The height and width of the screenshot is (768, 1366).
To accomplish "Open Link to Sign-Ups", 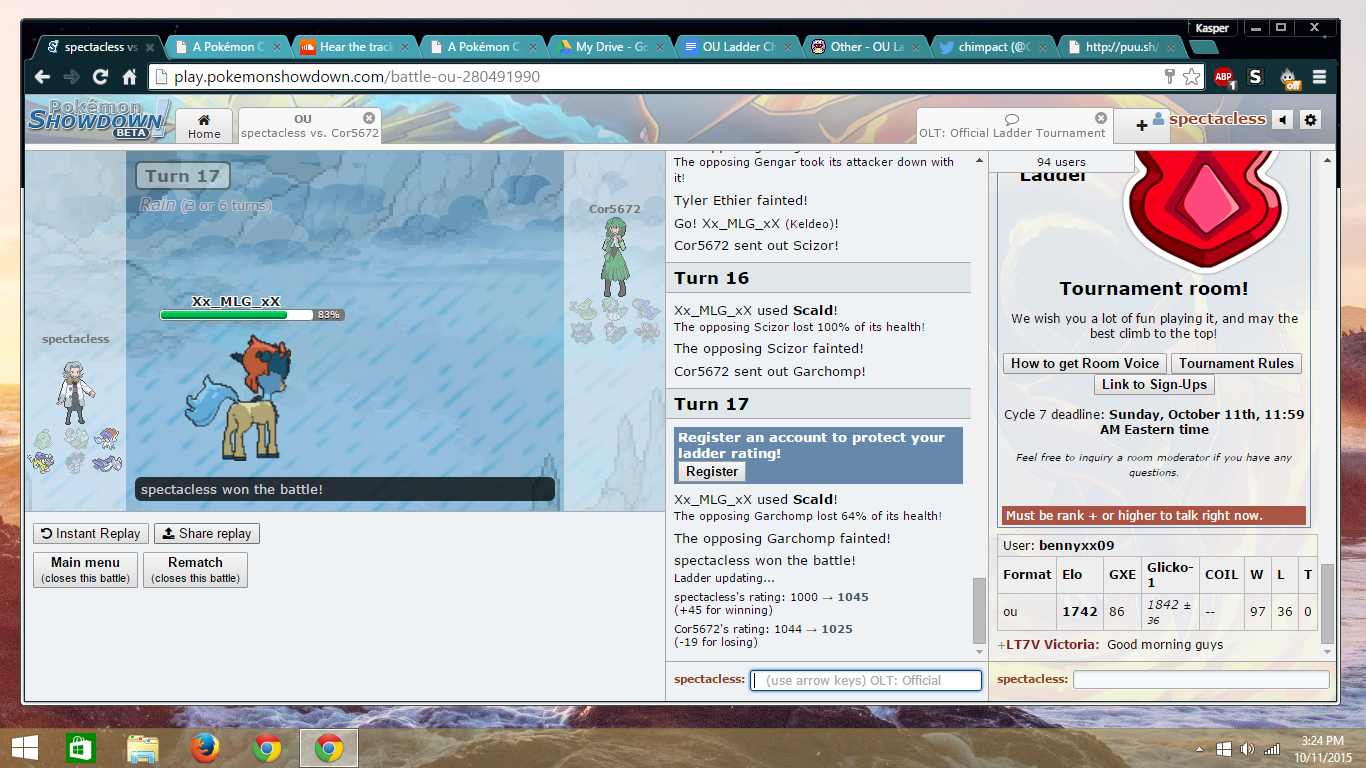I will [x=1155, y=385].
